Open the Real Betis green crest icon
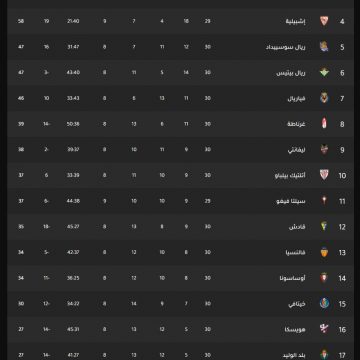The image size is (360, 360). pos(324,72)
